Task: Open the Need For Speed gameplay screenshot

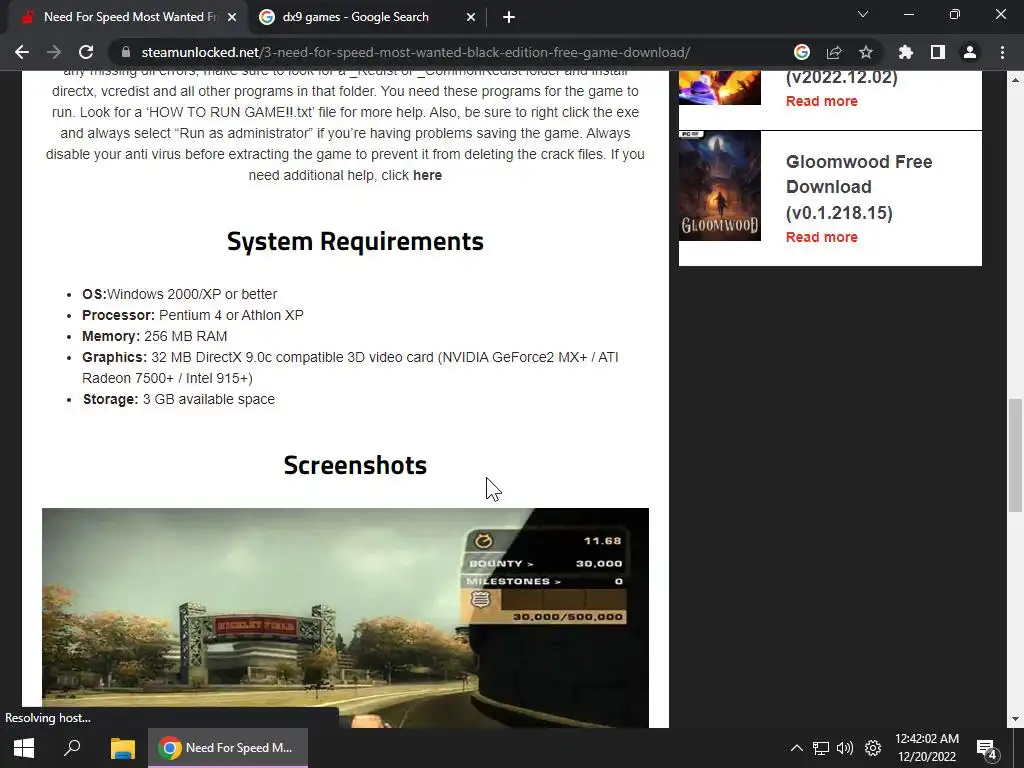Action: coord(345,617)
